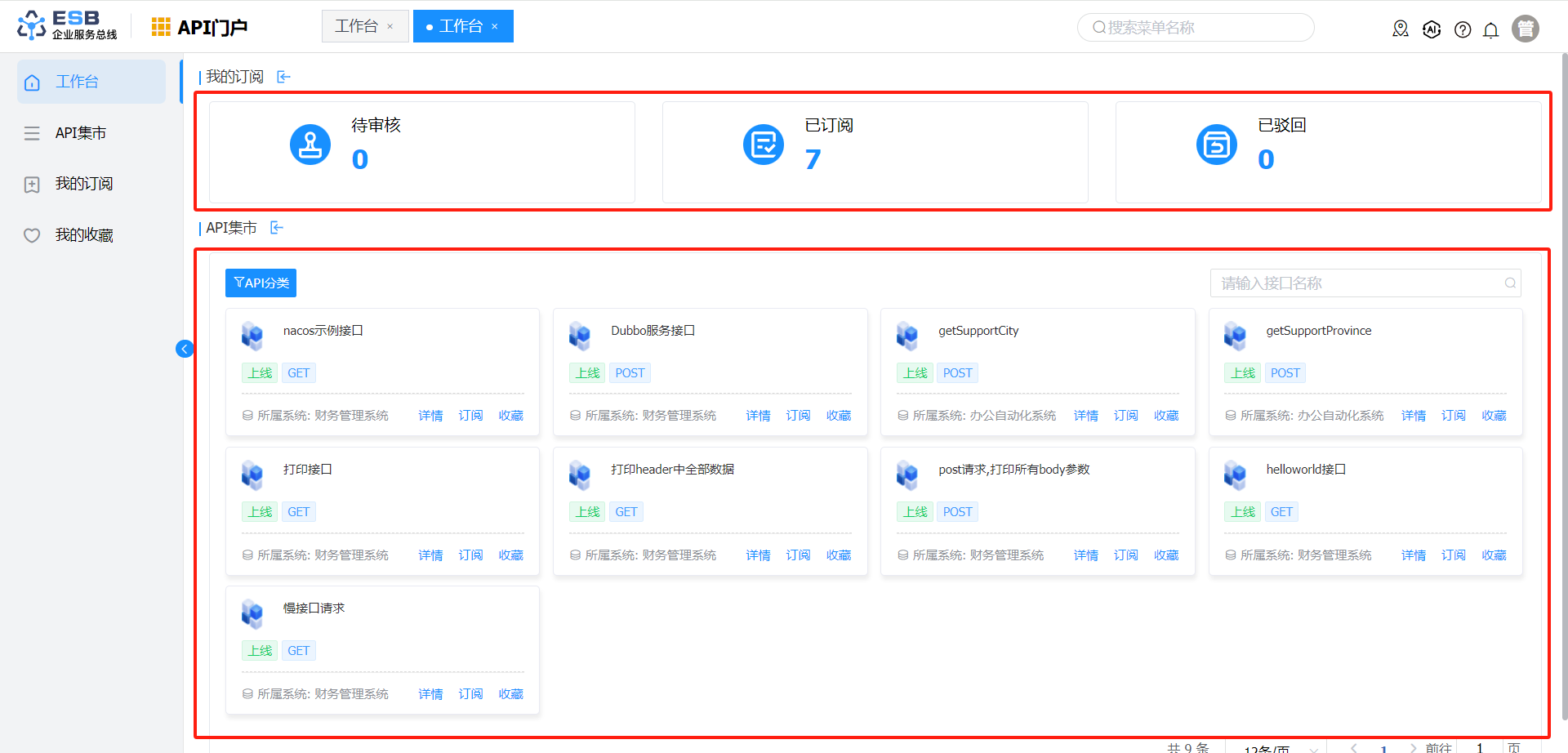Screen dimensions: 1568x753
Task: Open the help question mark icon
Action: (x=1463, y=30)
